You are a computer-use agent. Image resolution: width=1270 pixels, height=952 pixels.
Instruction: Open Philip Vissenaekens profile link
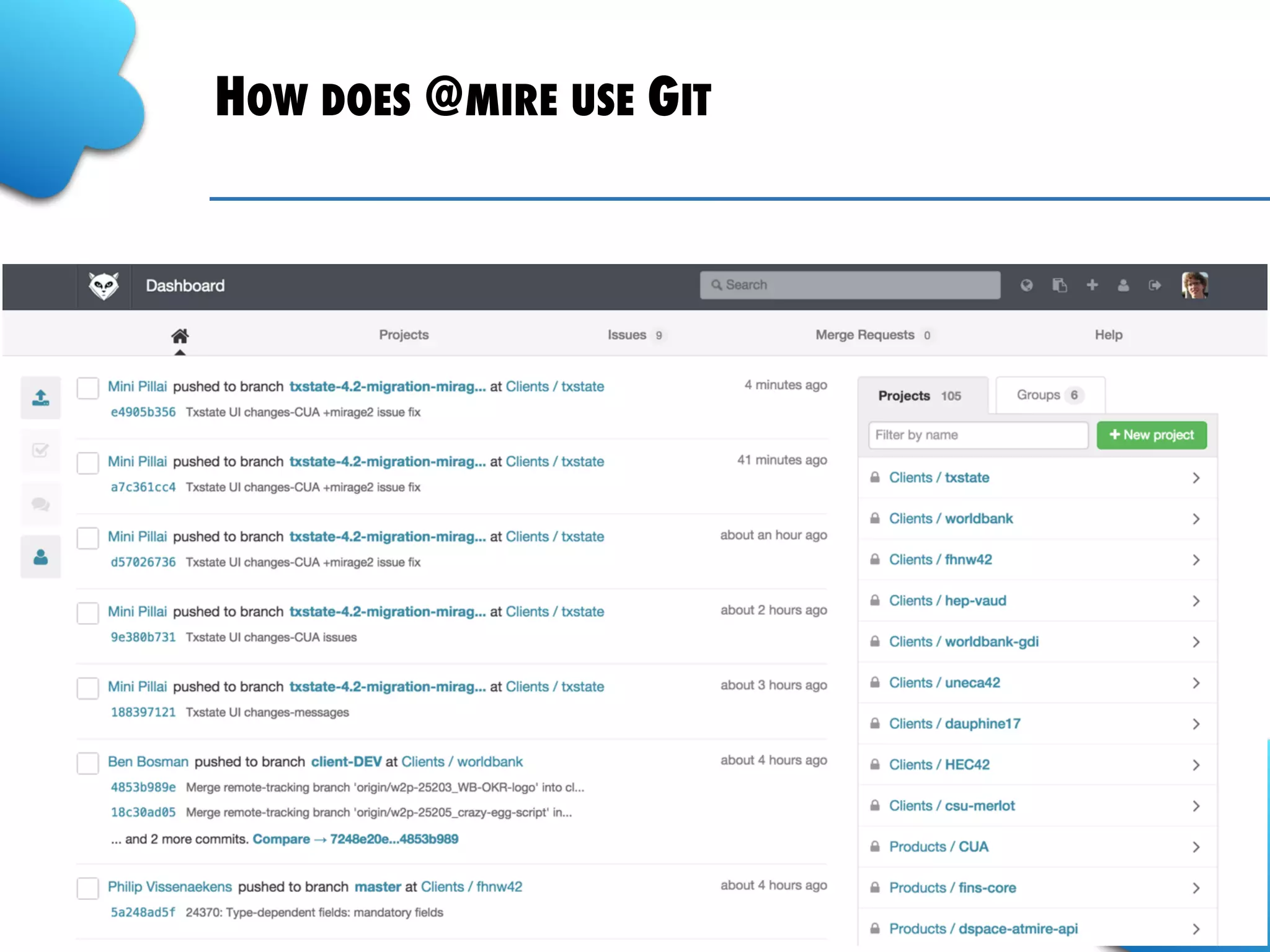(x=170, y=887)
